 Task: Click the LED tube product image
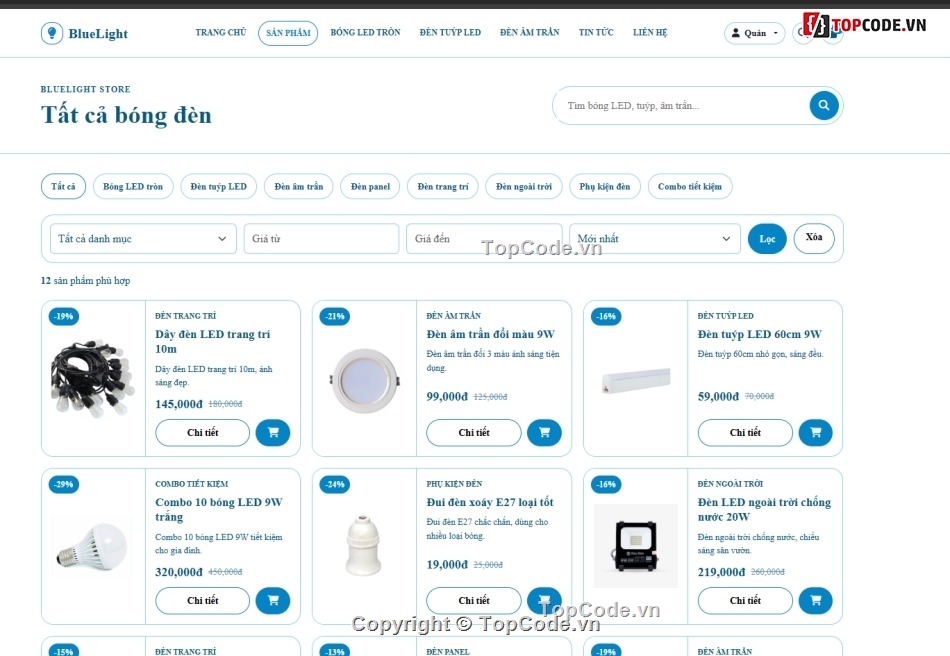(636, 380)
